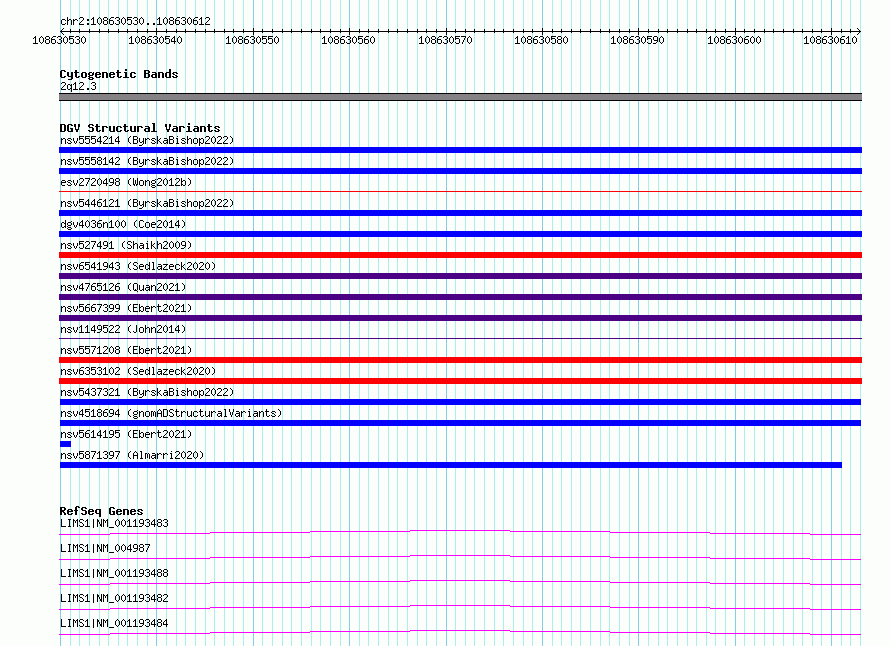Click LIMS1|NM_001193484 transcript label
890x646 pixels.
pos(114,623)
